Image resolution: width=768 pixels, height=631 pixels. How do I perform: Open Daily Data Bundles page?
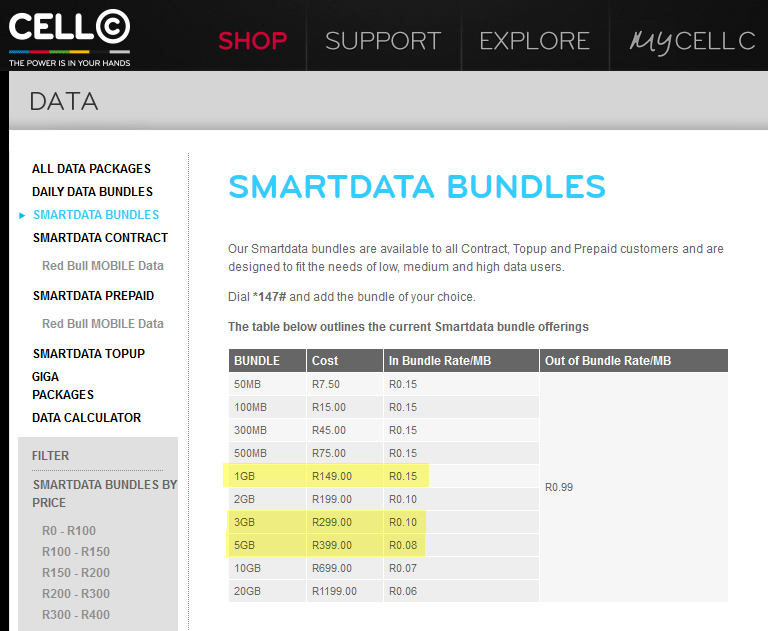point(93,192)
